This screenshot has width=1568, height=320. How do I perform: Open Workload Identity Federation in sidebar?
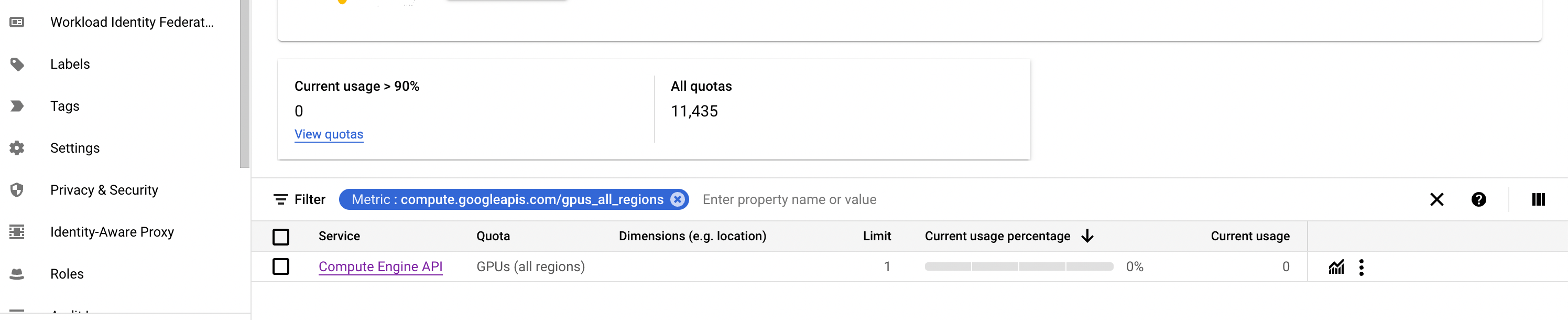[132, 23]
